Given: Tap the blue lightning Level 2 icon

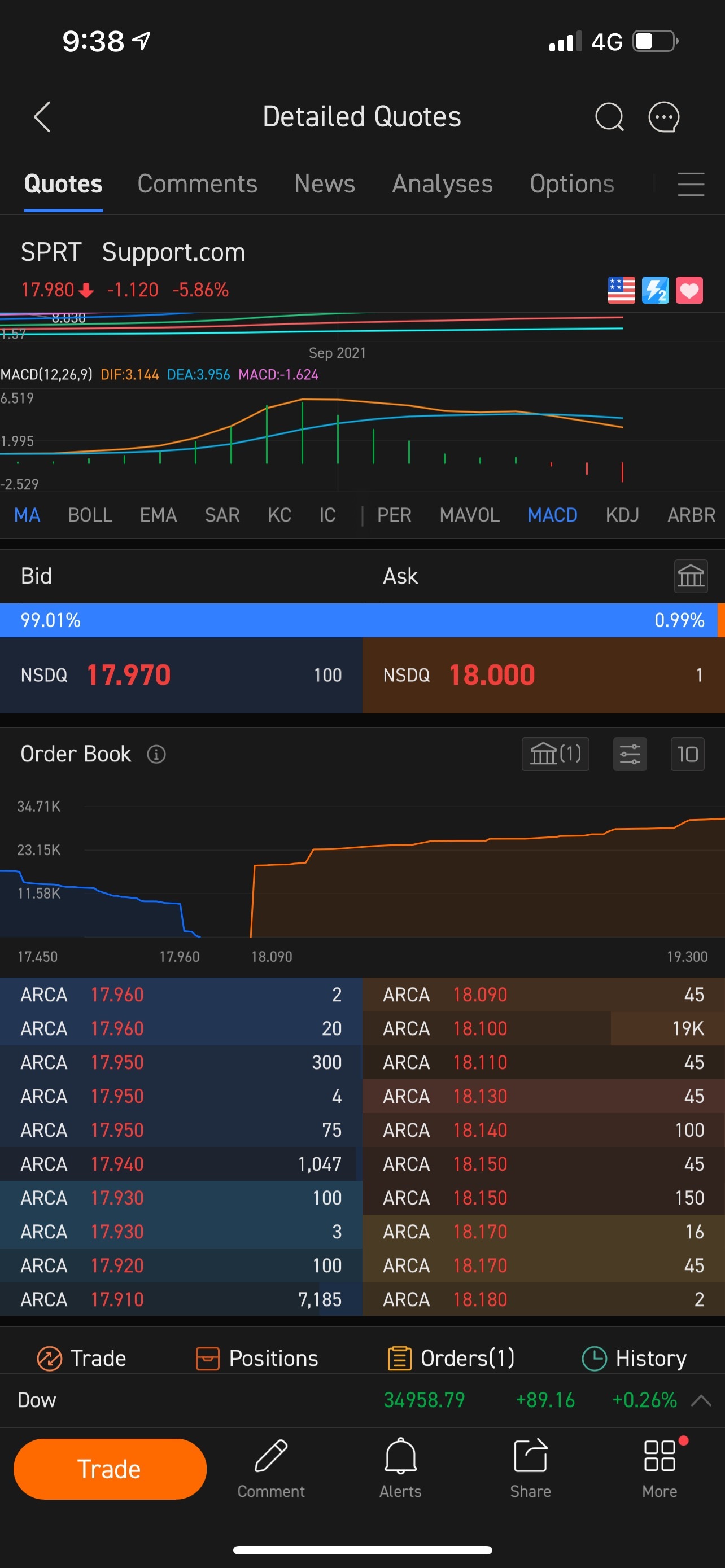Looking at the screenshot, I should [x=655, y=290].
